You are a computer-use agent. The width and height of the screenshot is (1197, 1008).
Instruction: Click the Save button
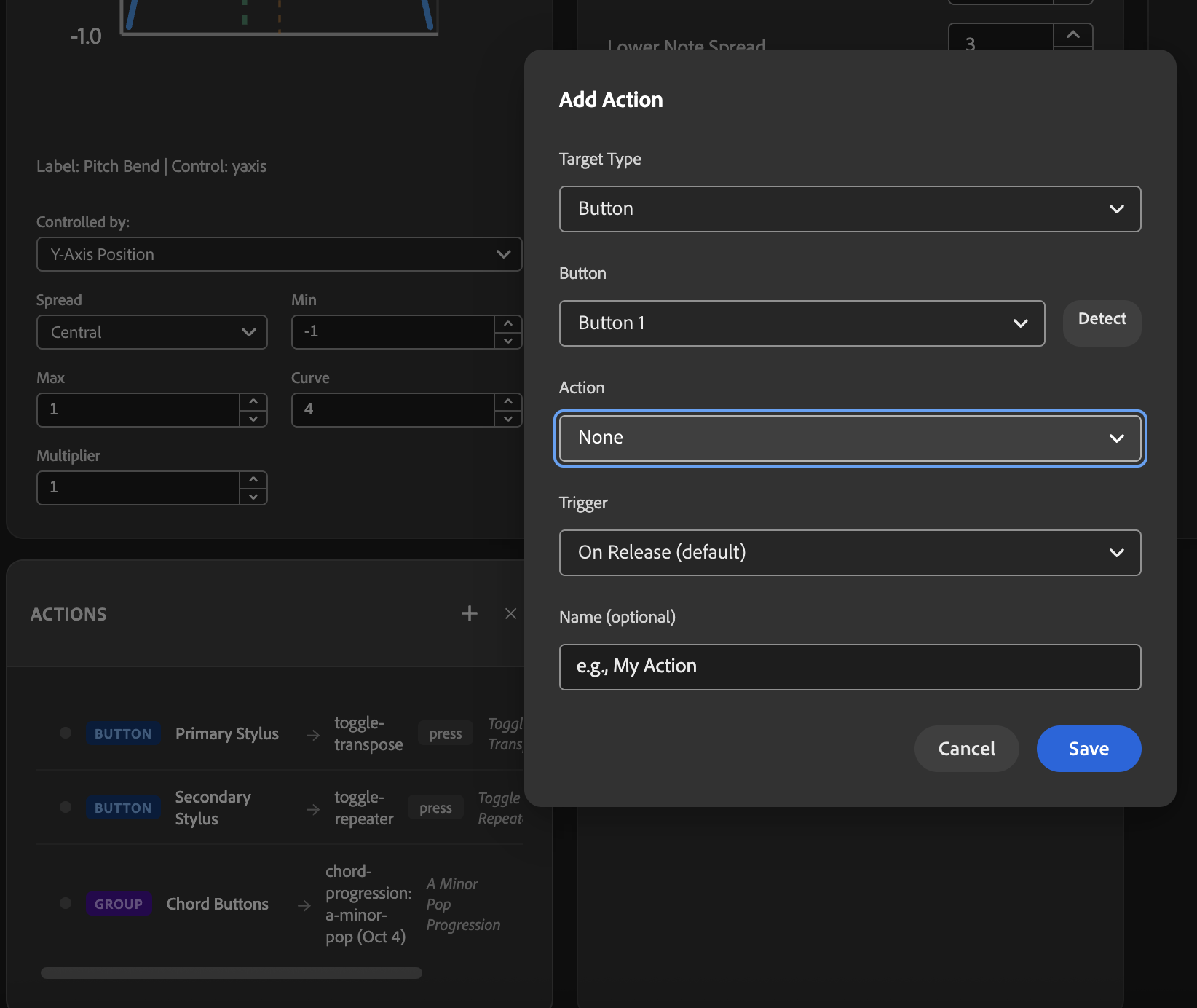(x=1088, y=749)
